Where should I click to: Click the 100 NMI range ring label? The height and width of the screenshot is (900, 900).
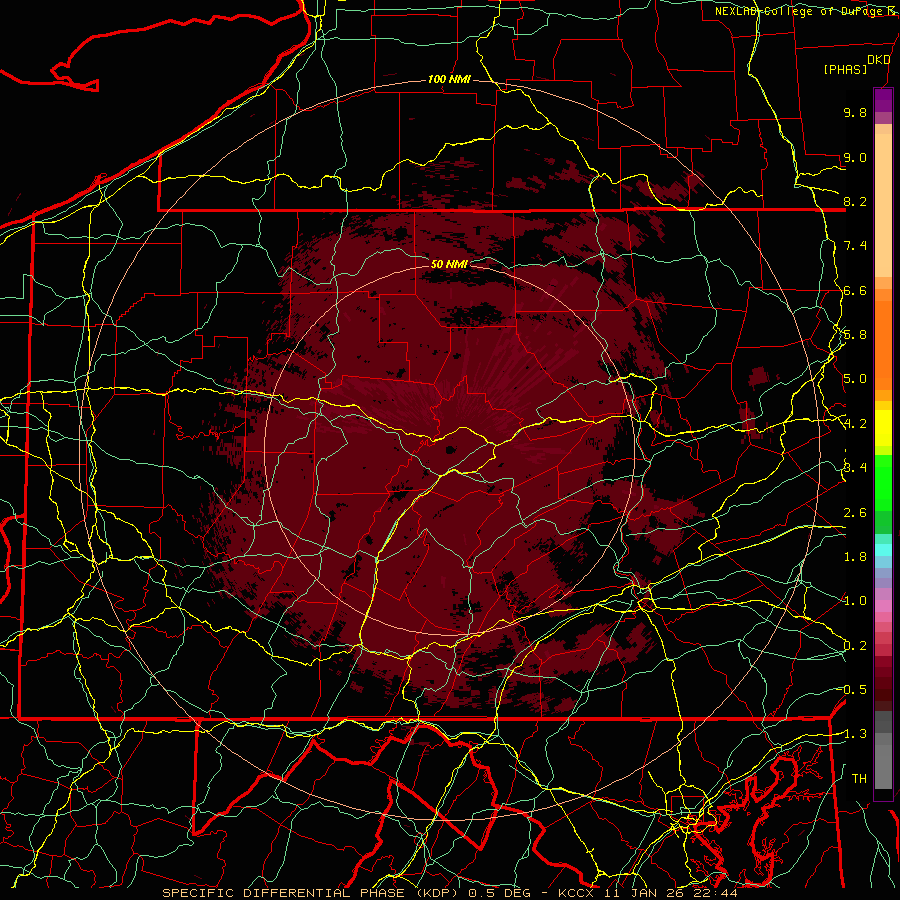[x=449, y=79]
